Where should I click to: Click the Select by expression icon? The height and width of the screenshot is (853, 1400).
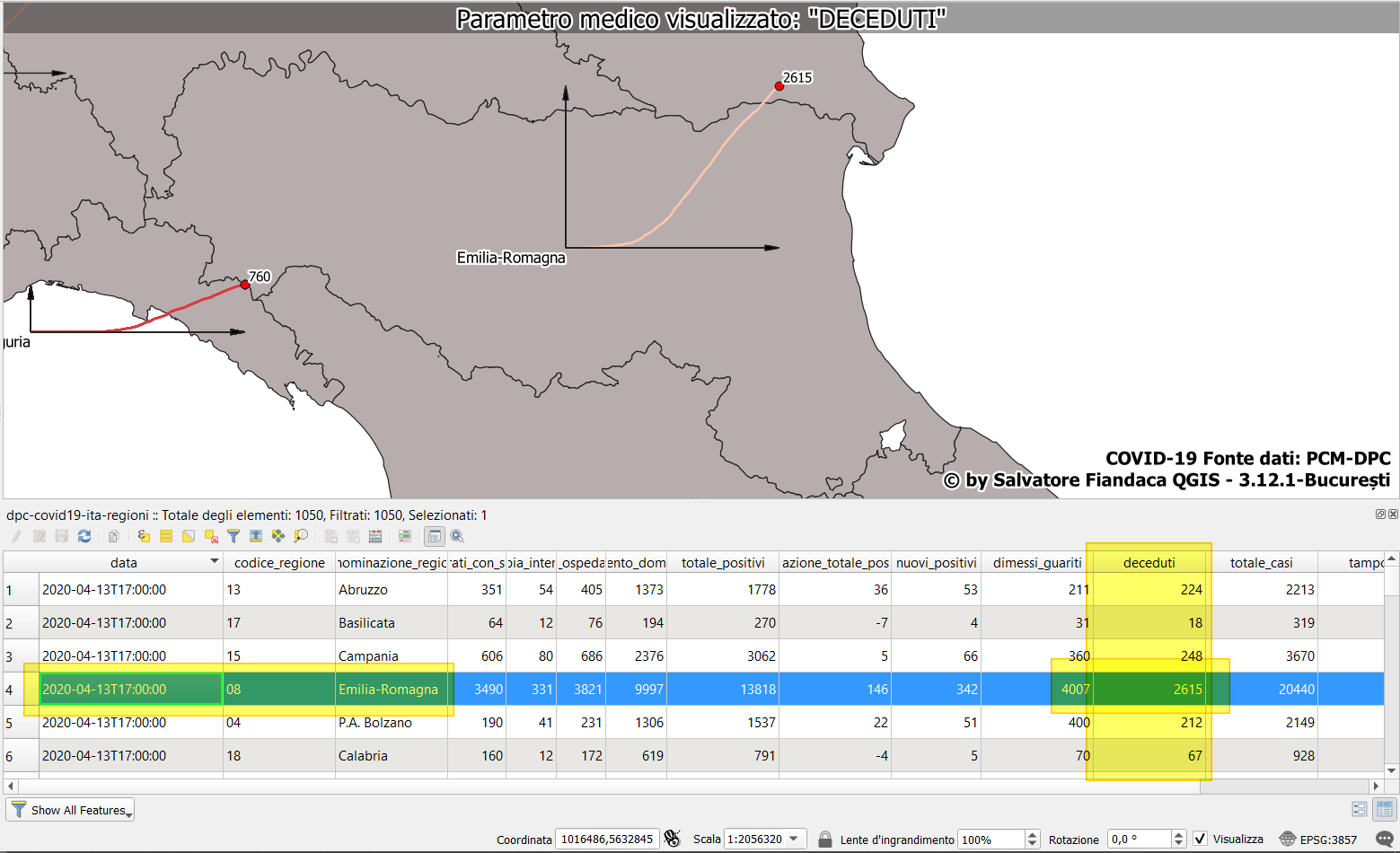tap(144, 536)
